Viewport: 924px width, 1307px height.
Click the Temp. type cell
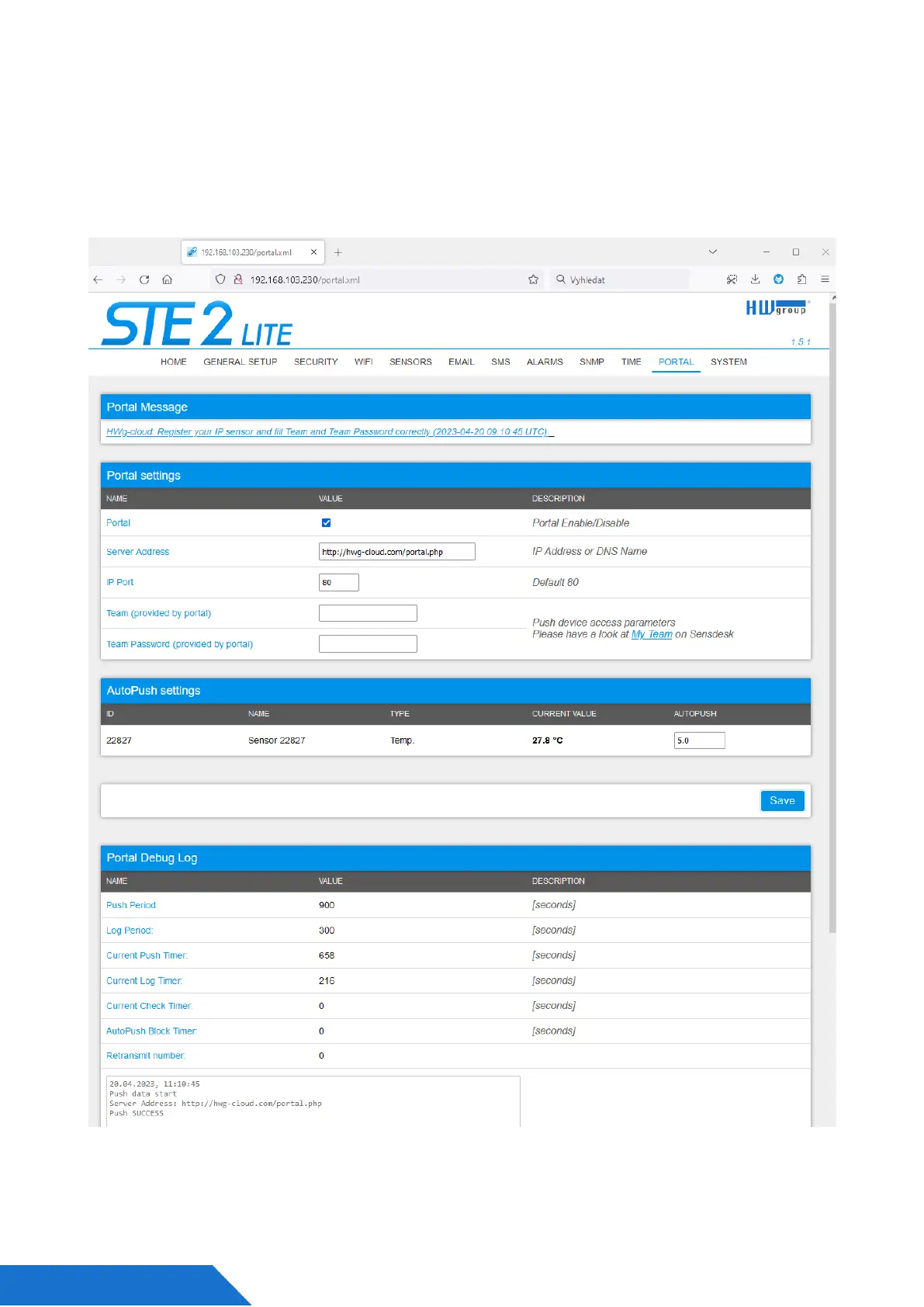403,741
